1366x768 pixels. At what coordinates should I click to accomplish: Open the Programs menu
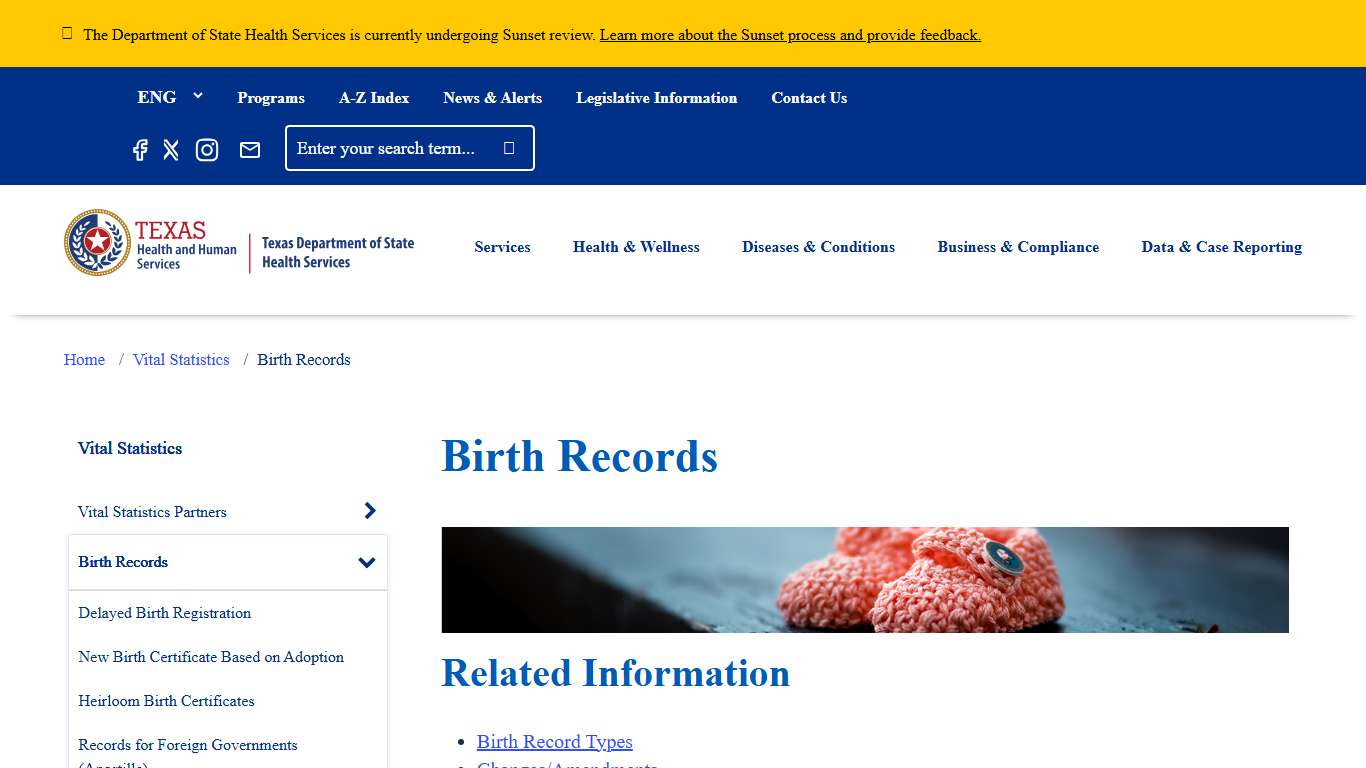[x=270, y=97]
